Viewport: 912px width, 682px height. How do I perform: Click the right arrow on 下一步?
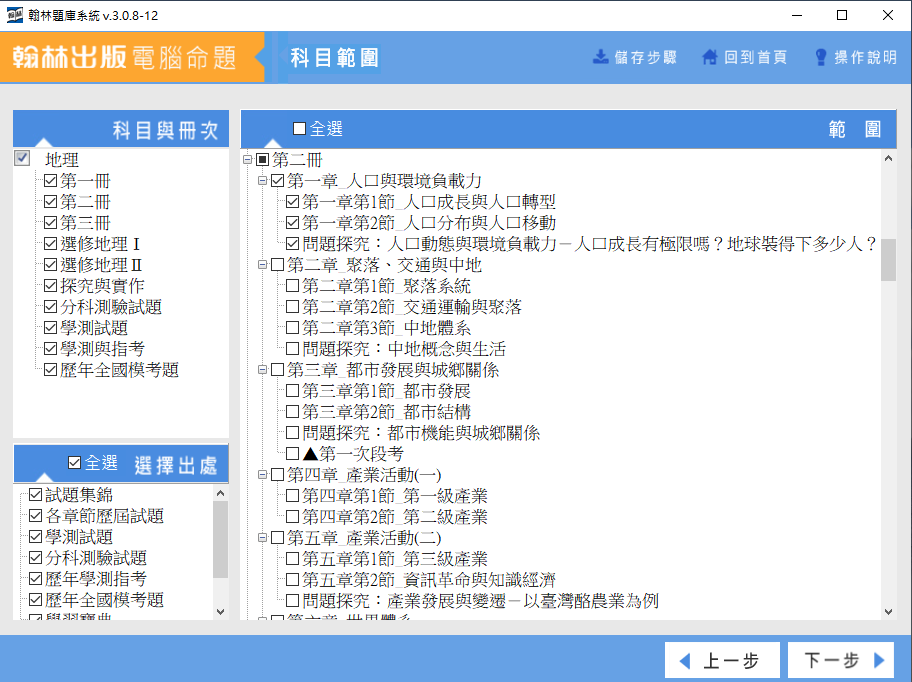tap(879, 660)
